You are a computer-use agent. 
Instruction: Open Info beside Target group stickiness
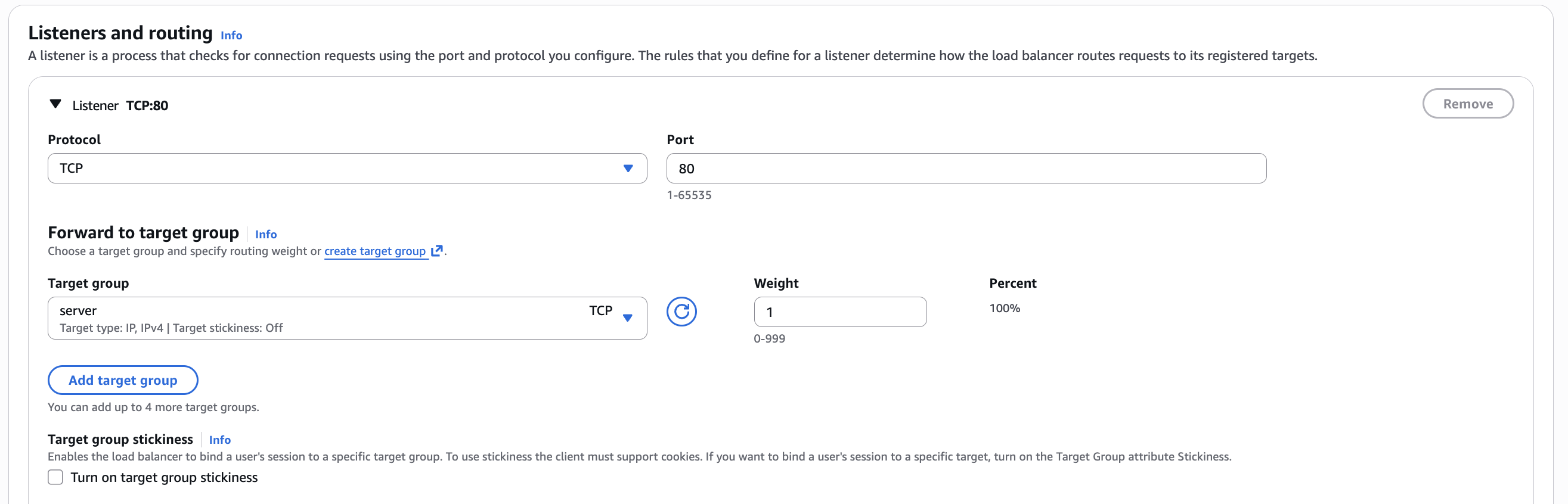[x=220, y=440]
